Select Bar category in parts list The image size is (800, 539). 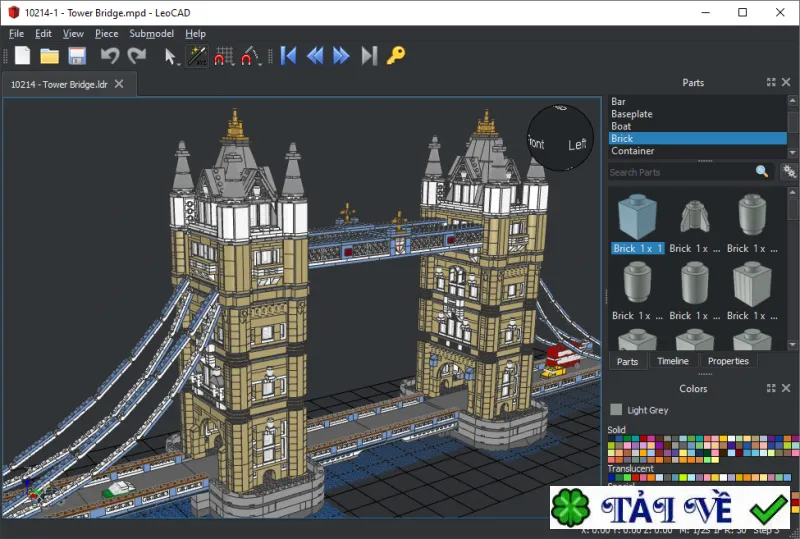697,101
